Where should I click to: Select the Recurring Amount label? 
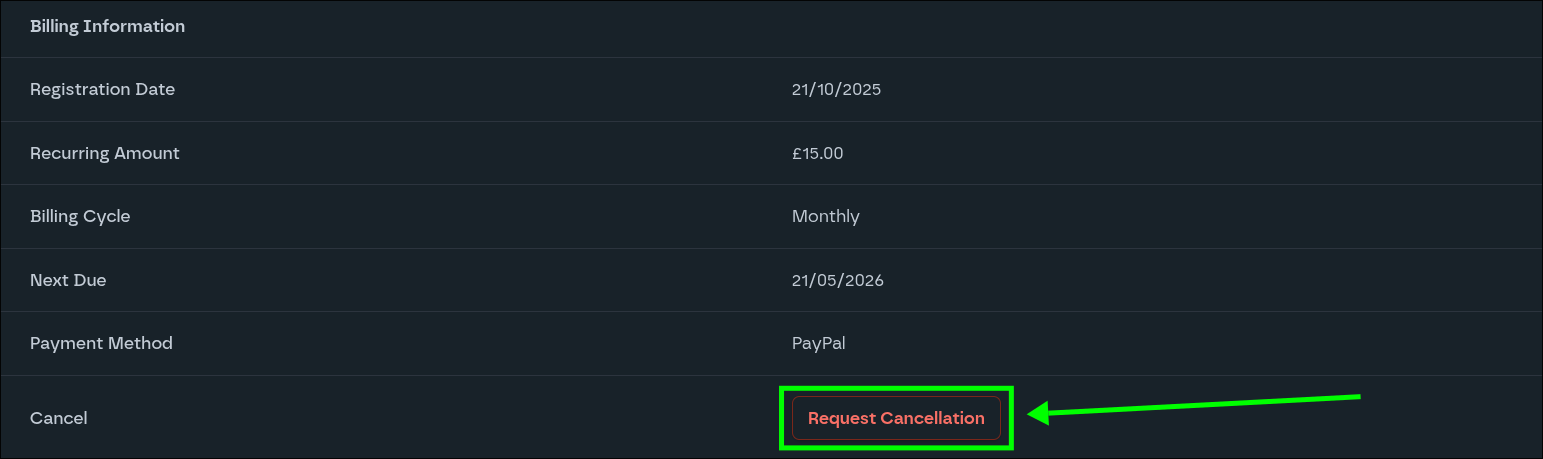(104, 153)
